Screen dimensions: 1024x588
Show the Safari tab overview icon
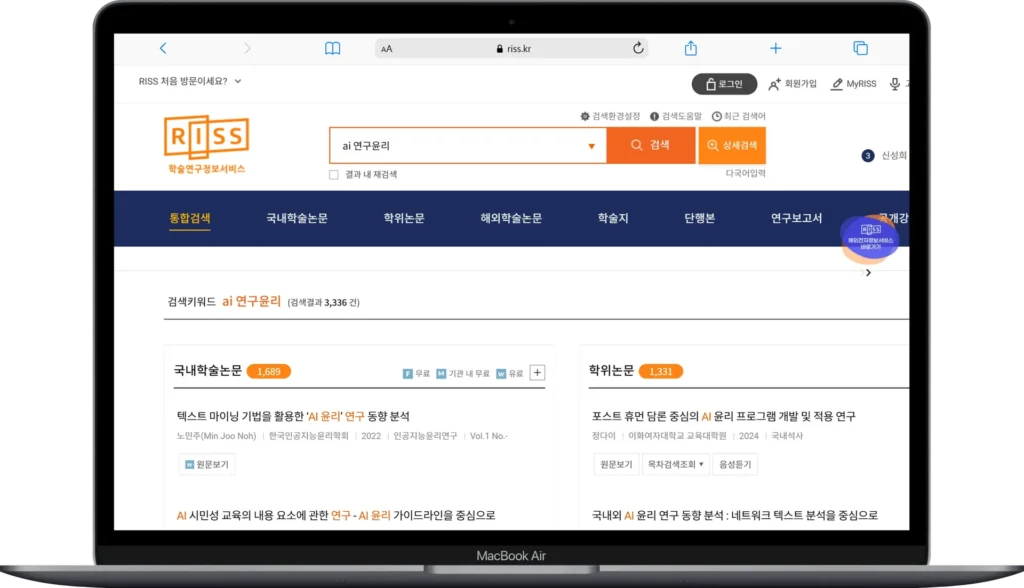tap(861, 48)
